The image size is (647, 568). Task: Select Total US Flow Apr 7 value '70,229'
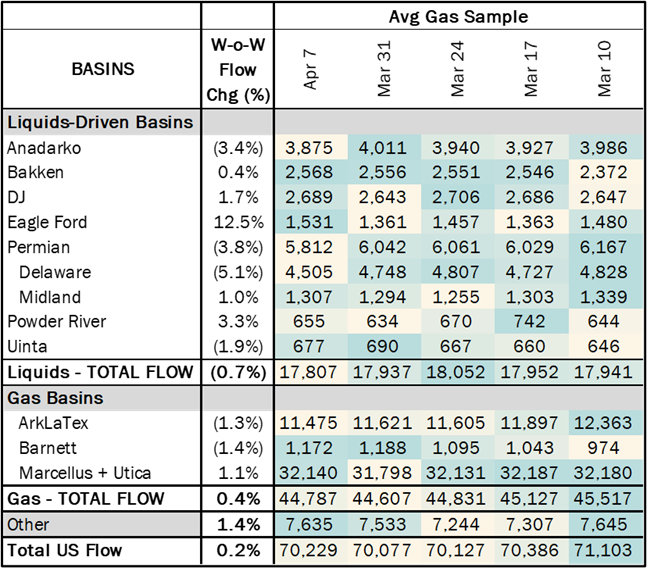click(x=309, y=551)
